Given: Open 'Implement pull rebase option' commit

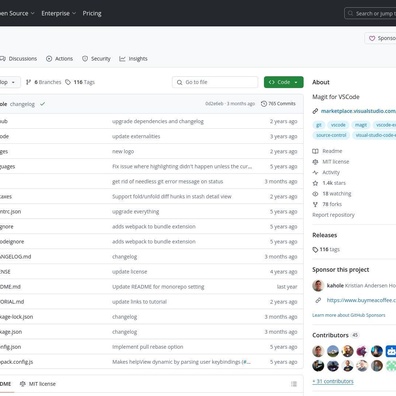Looking at the screenshot, I should pyautogui.click(x=148, y=347).
